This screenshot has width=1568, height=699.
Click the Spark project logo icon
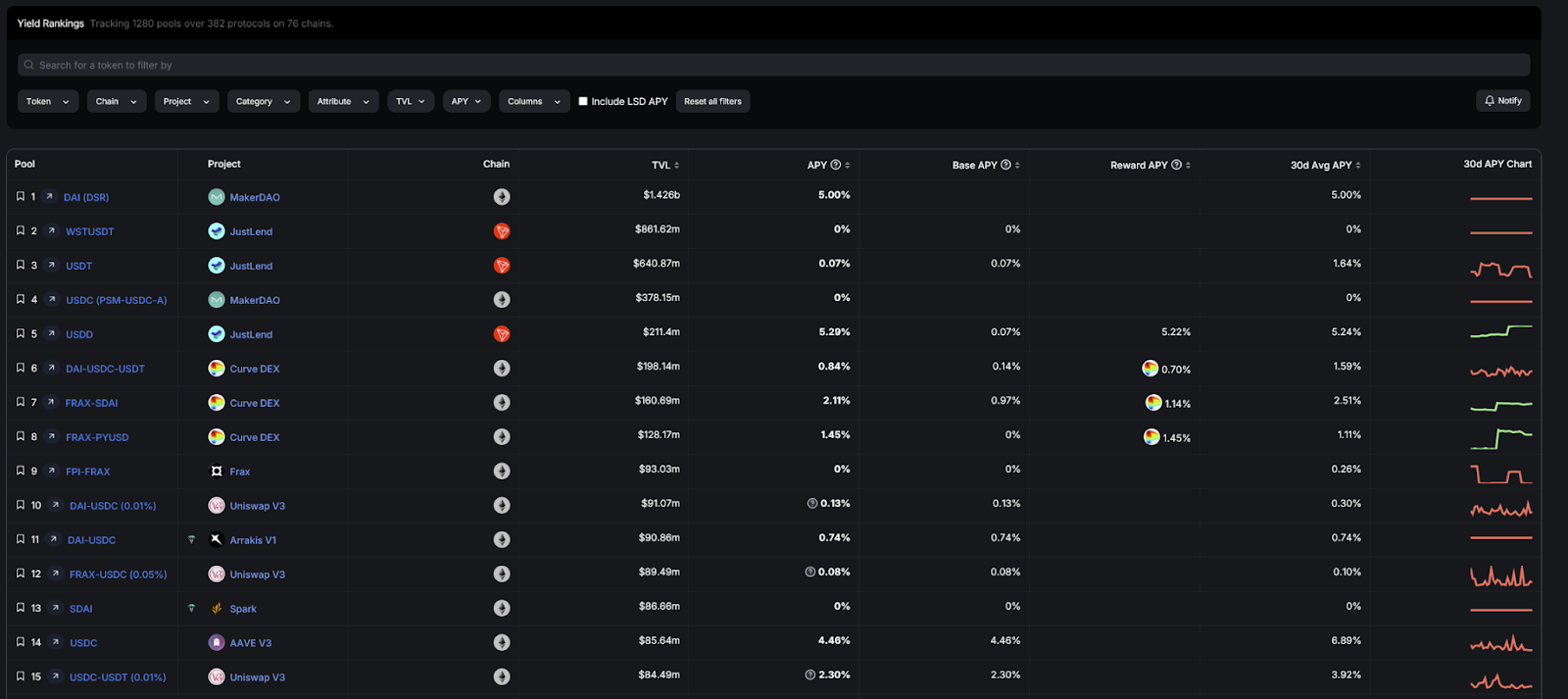[x=217, y=609]
